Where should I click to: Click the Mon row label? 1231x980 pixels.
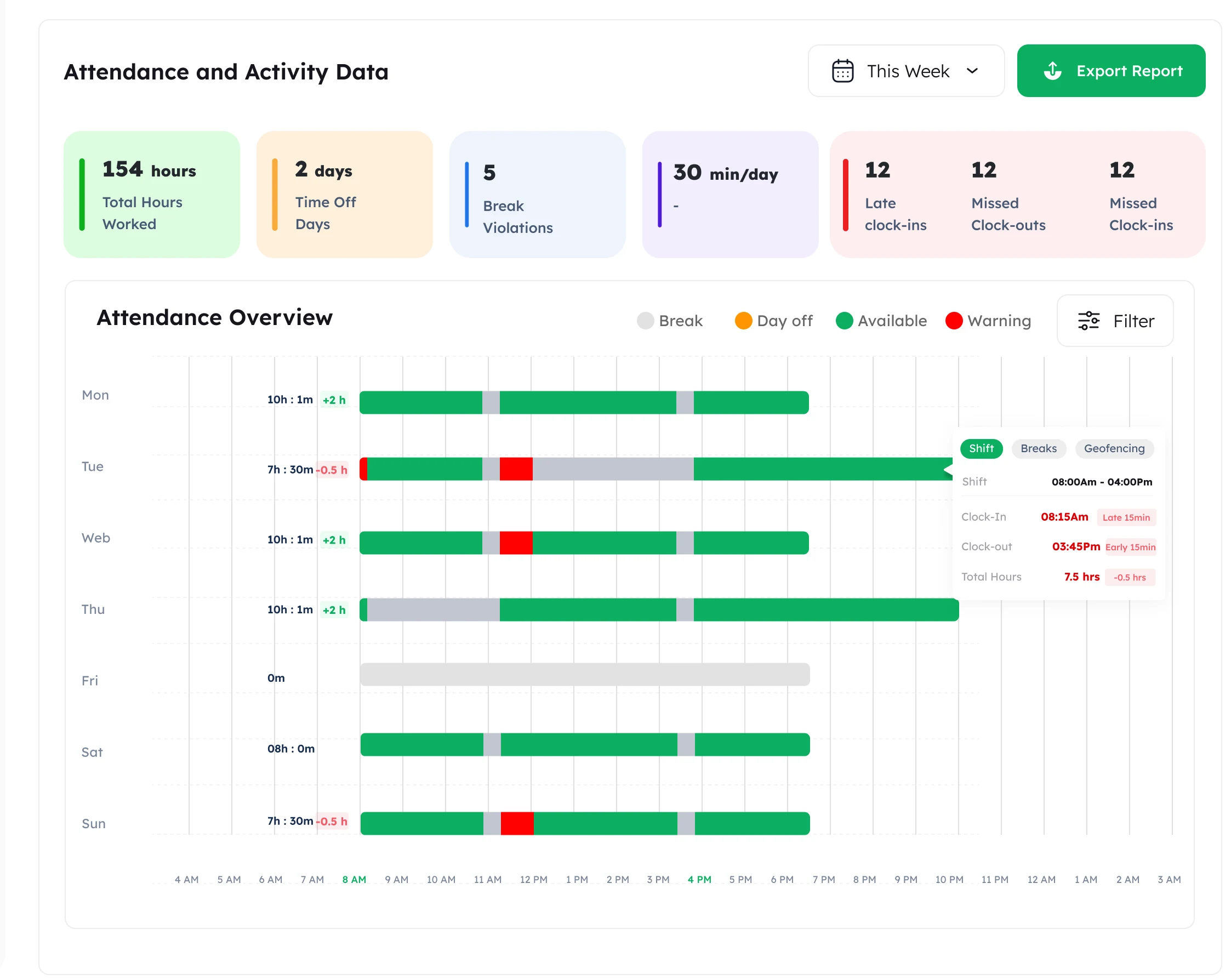[x=95, y=395]
